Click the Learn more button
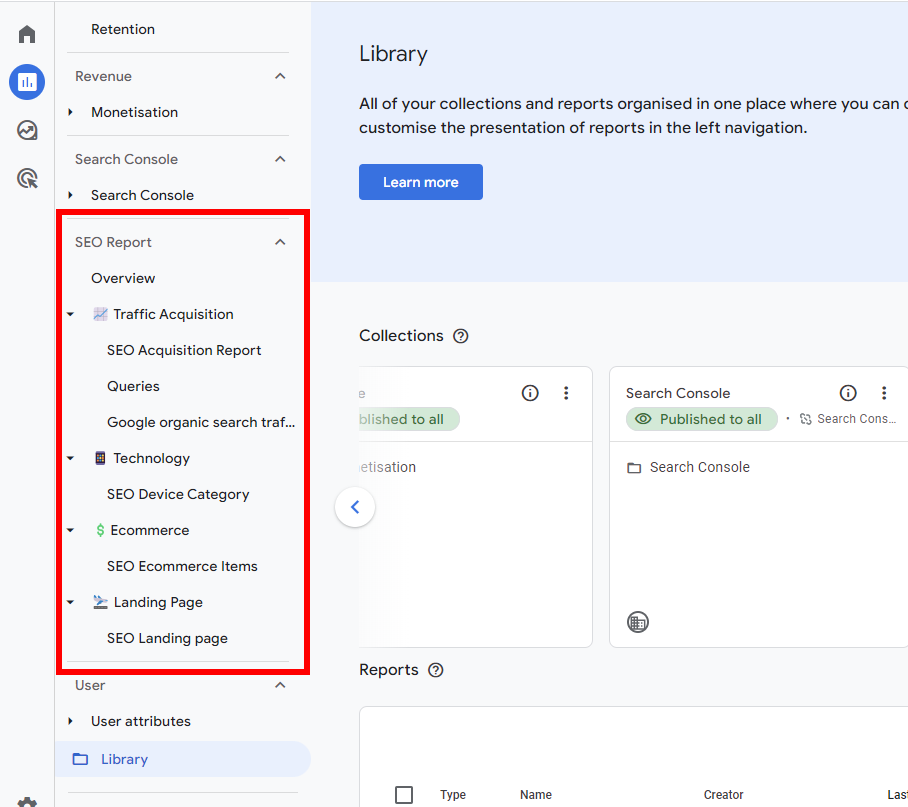Image resolution: width=908 pixels, height=807 pixels. 420,182
